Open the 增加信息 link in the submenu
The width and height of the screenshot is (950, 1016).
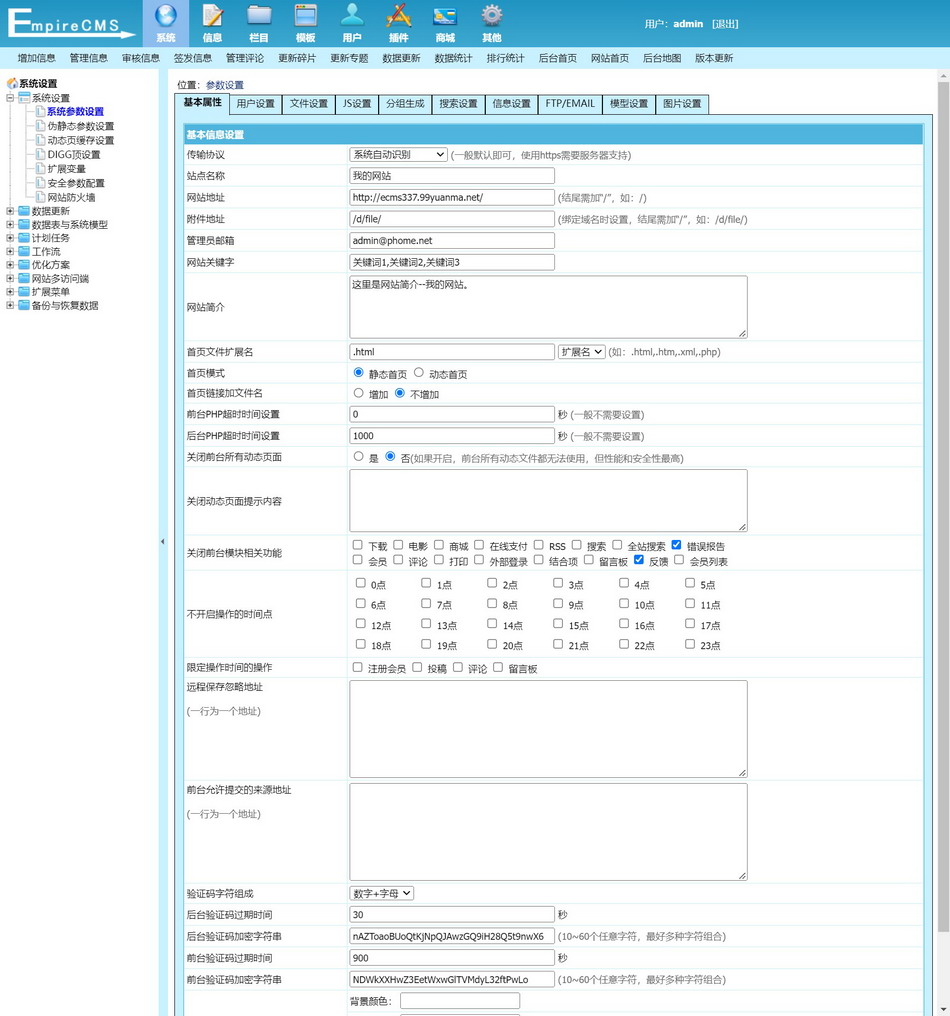point(37,58)
